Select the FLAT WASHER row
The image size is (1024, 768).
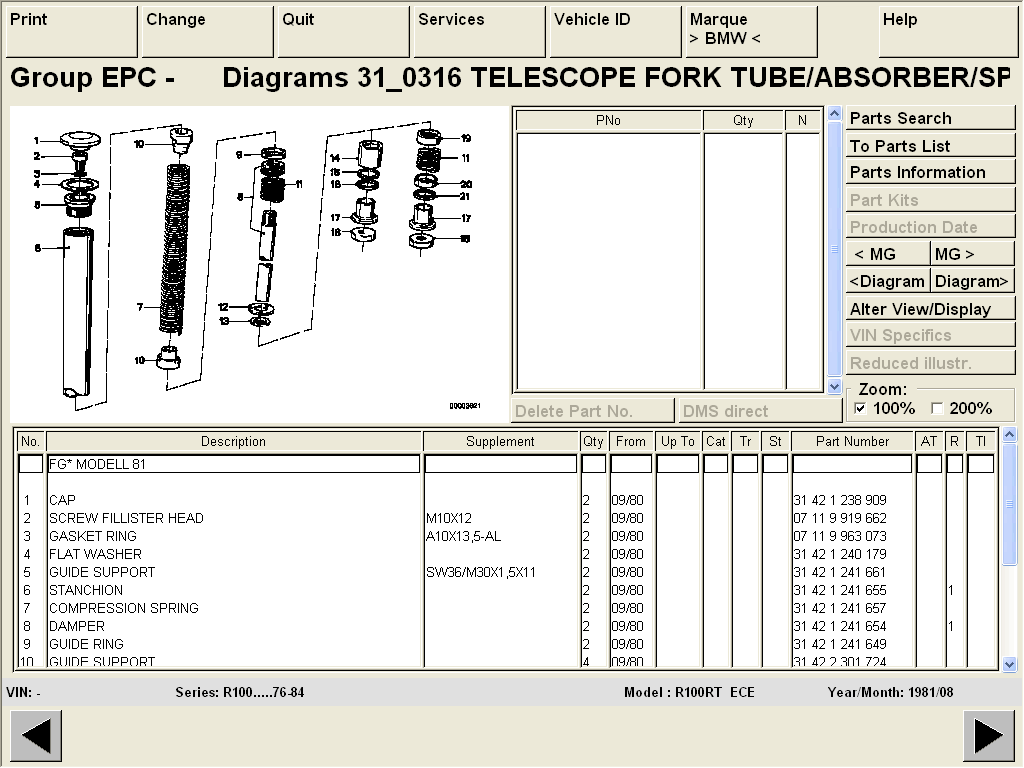[x=507, y=554]
